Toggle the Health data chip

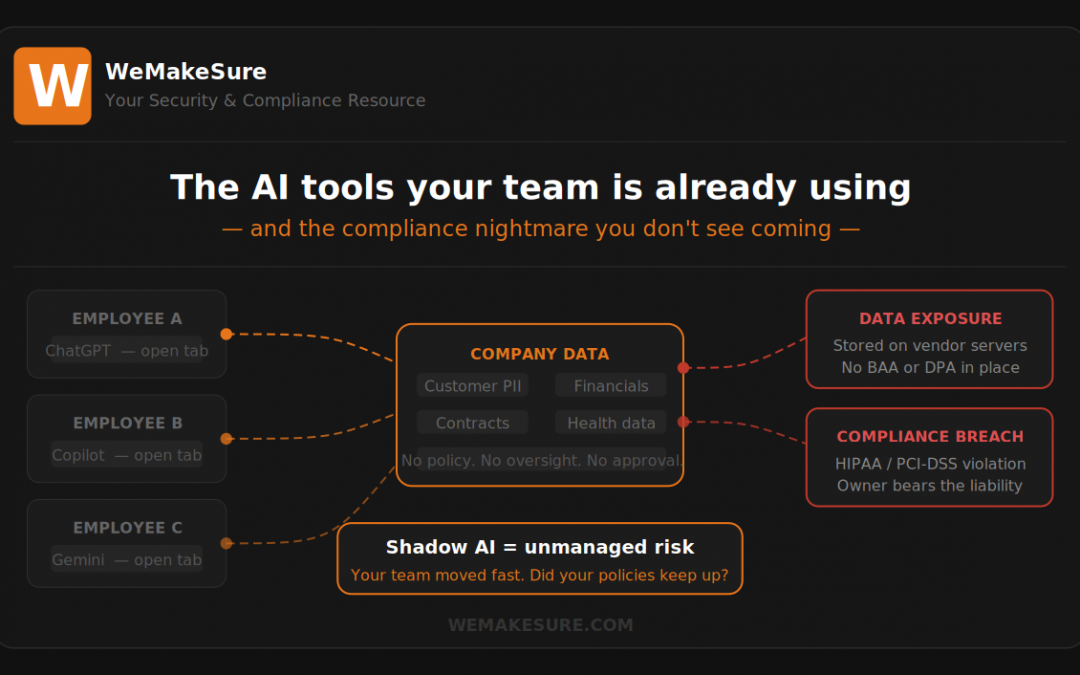pyautogui.click(x=610, y=422)
